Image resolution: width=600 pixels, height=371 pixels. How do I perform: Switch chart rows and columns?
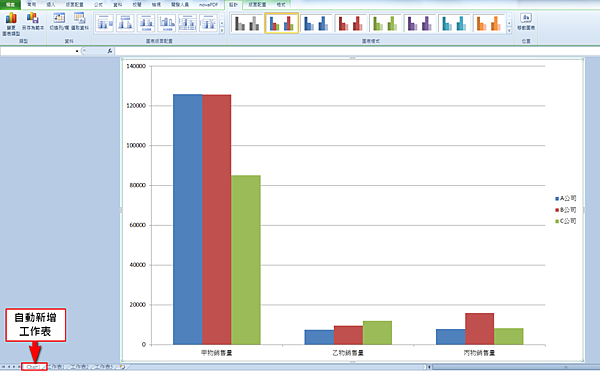coord(59,21)
